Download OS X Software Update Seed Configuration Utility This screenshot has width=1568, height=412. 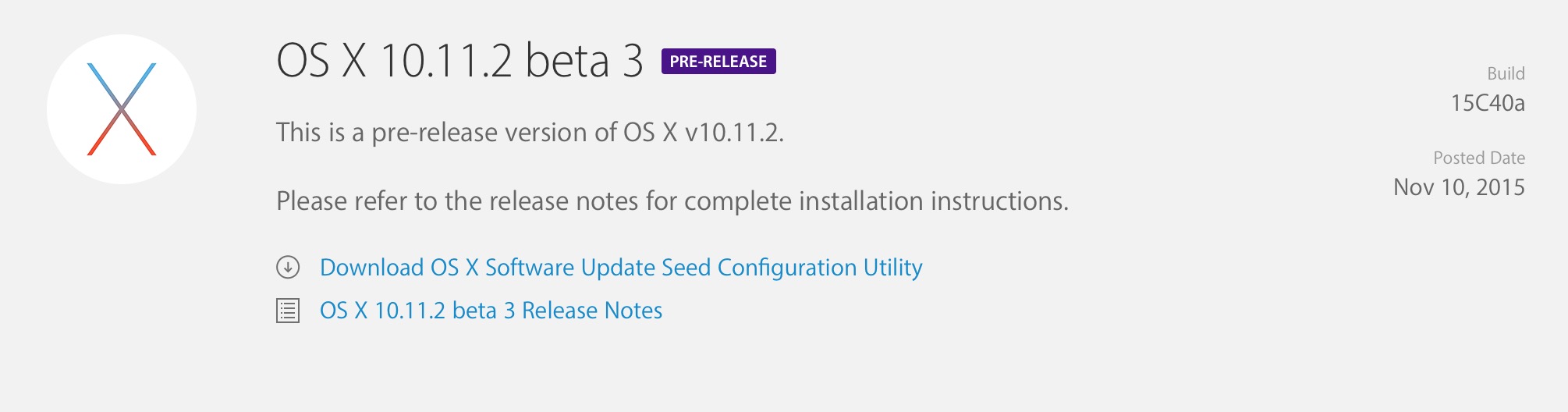tap(621, 268)
